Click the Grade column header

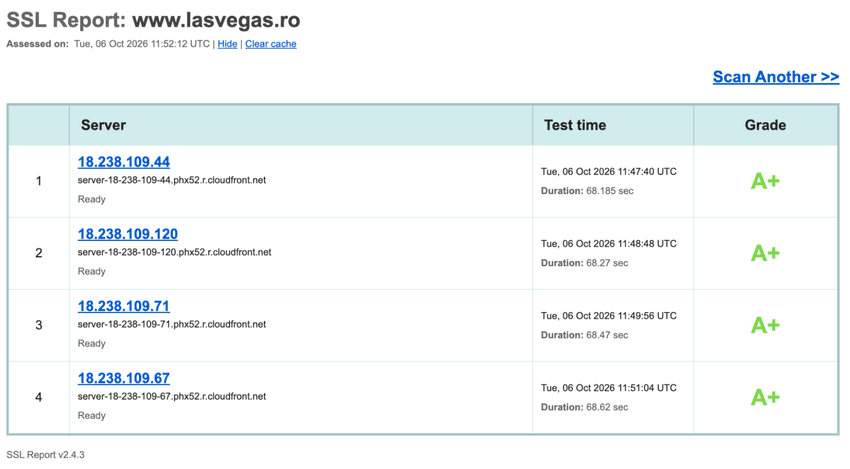point(765,125)
